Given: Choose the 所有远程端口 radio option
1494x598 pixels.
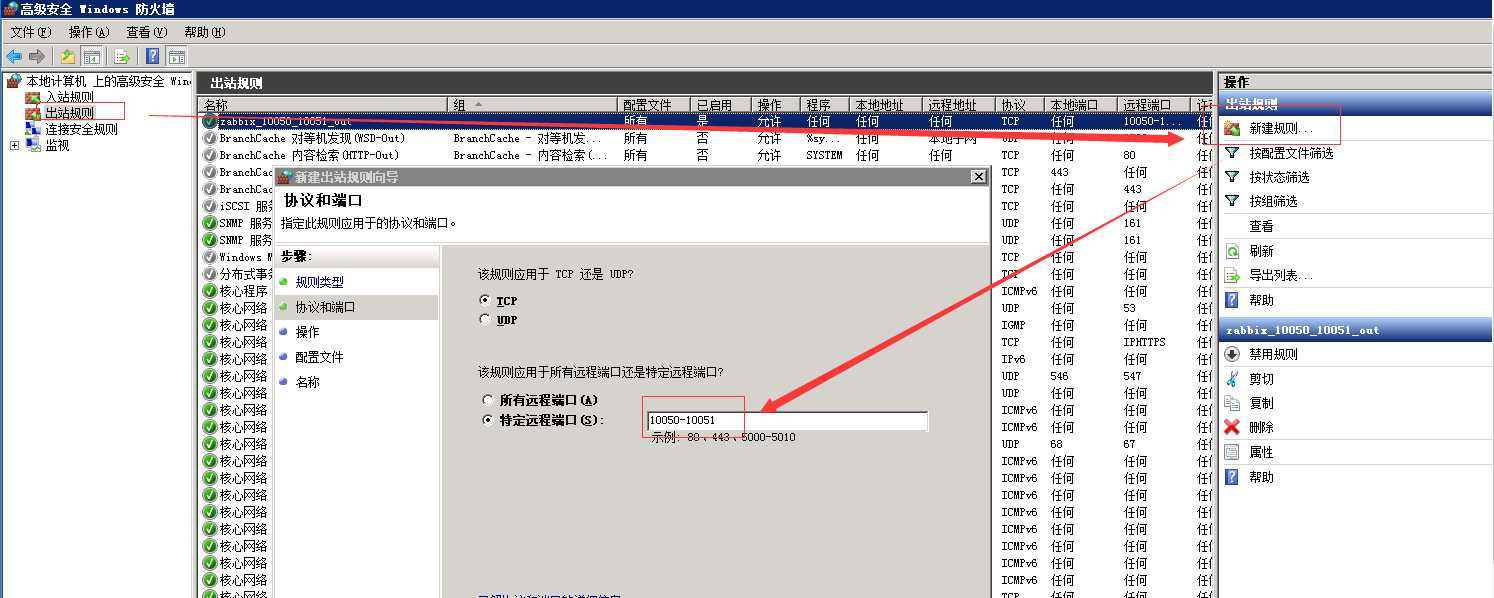Looking at the screenshot, I should click(x=486, y=400).
